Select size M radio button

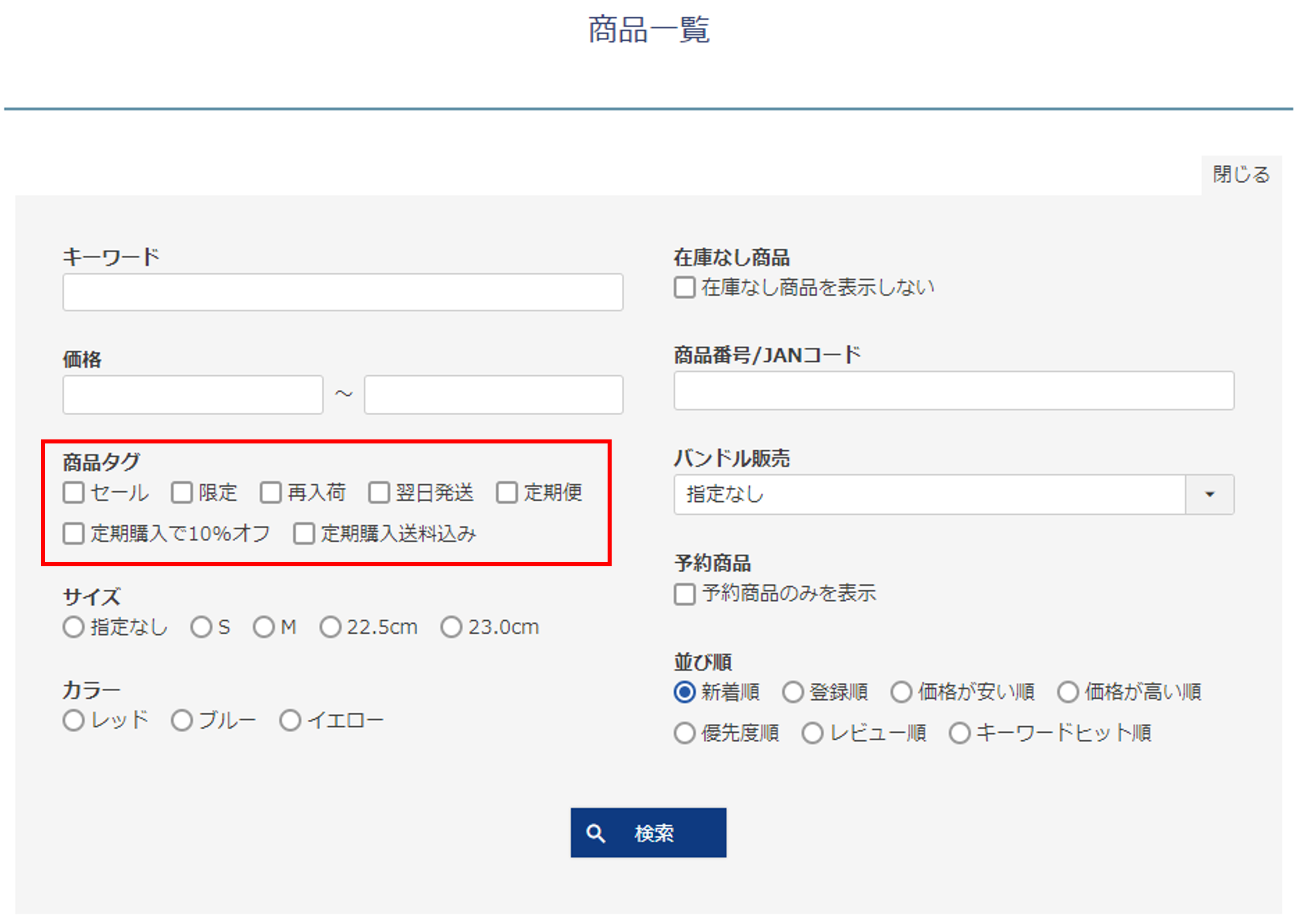coord(264,627)
